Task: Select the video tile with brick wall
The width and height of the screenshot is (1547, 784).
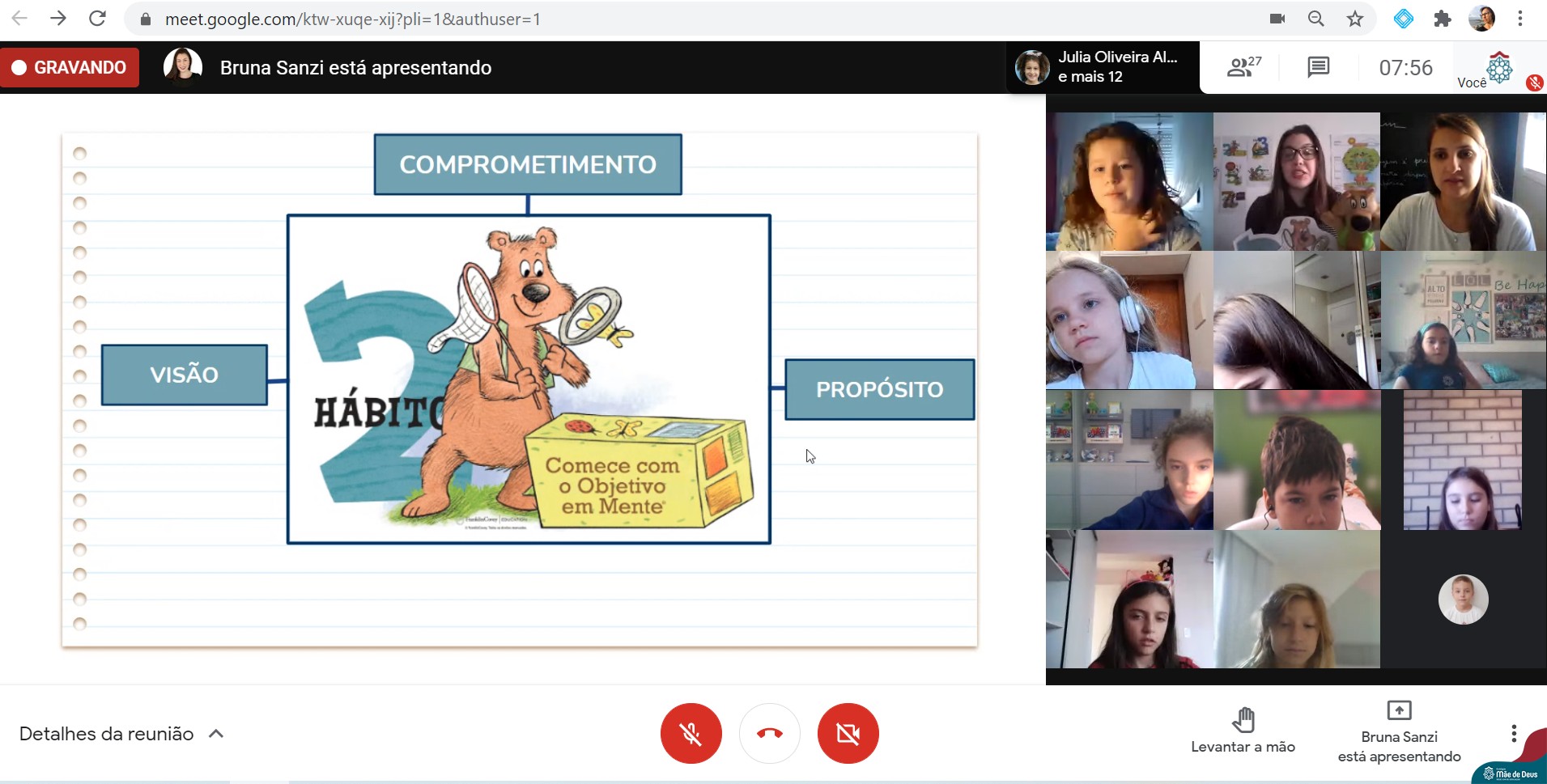Action: pos(1462,460)
